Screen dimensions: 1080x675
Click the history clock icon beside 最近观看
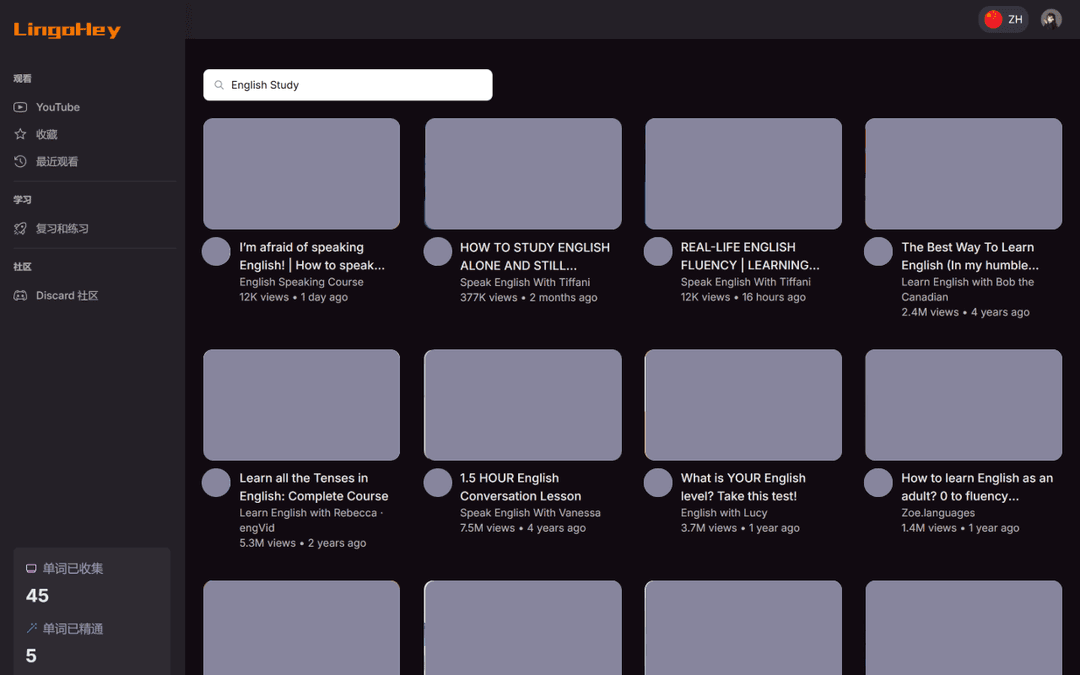coord(20,161)
